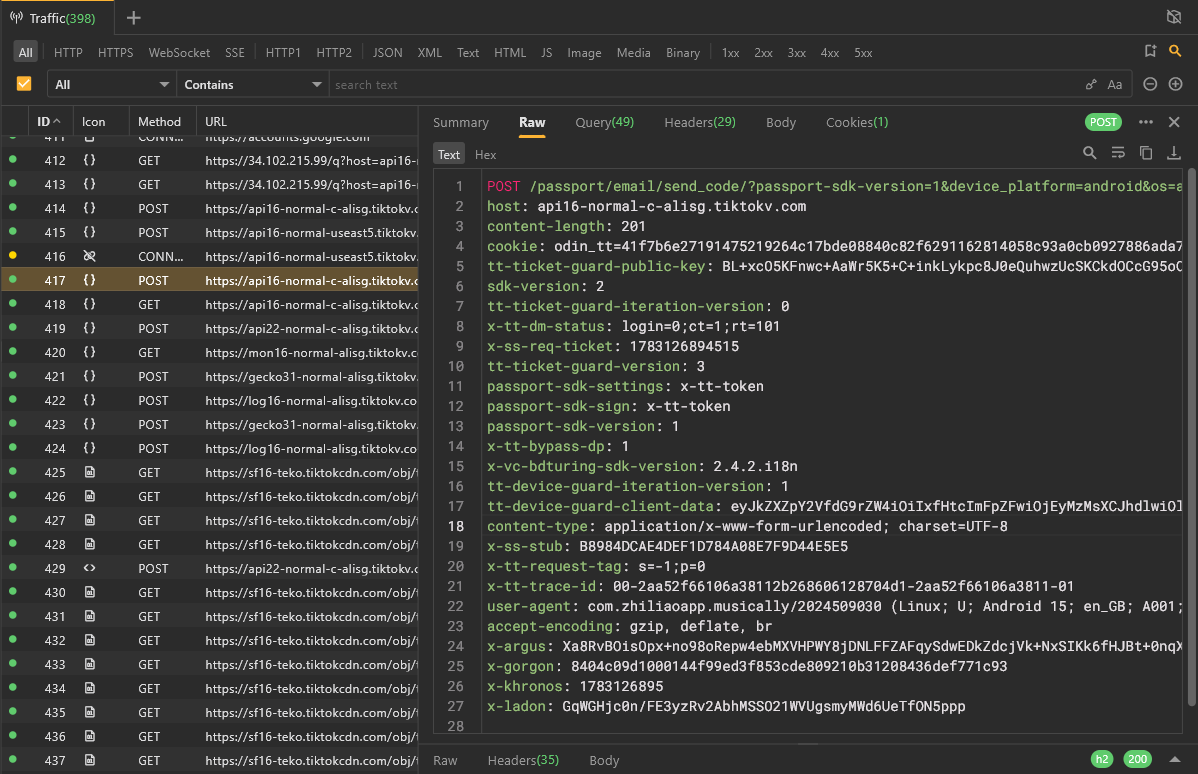Switch to the Summary tab
The width and height of the screenshot is (1198, 774).
(461, 122)
